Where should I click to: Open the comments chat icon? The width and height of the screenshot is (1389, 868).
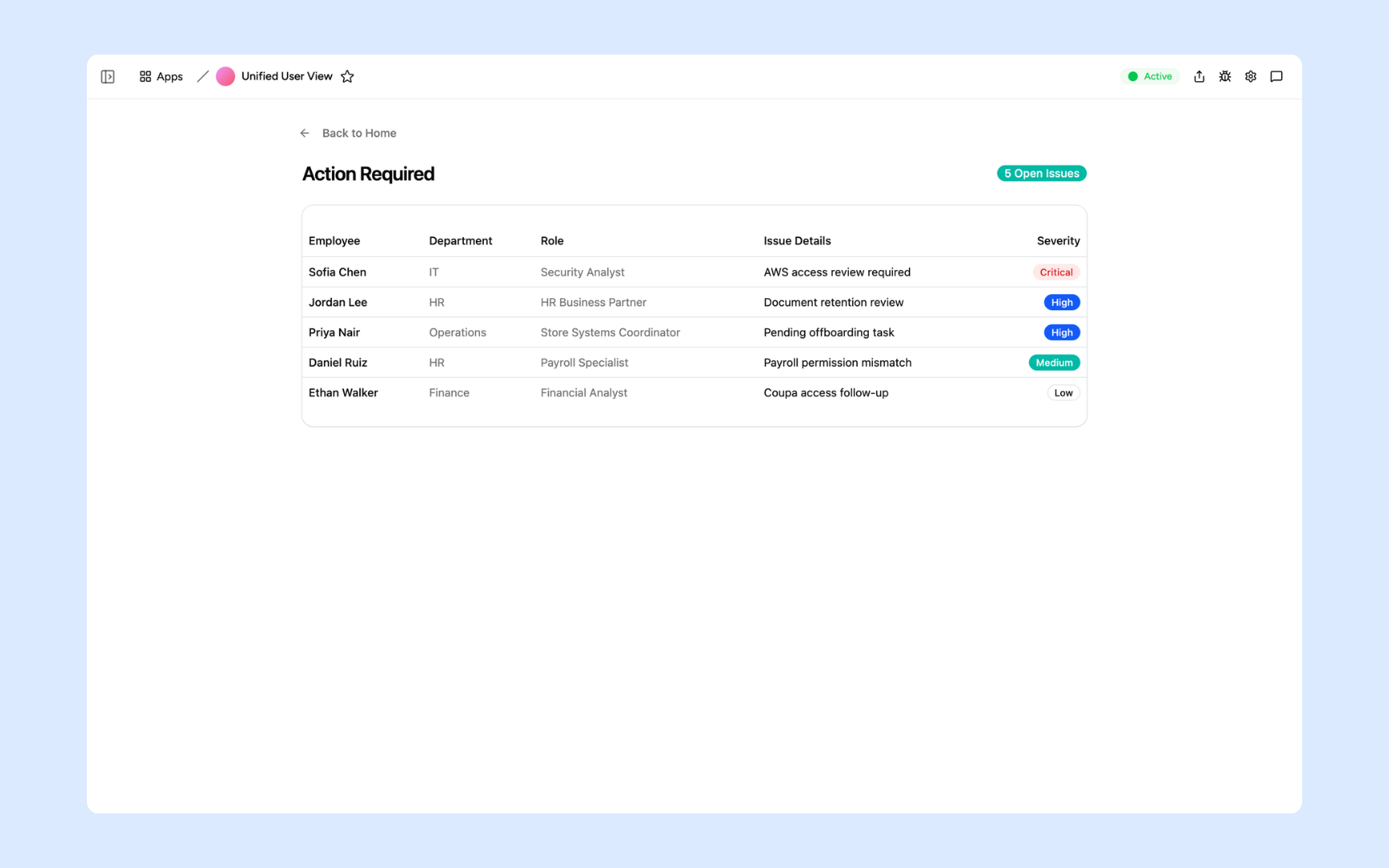coord(1276,76)
